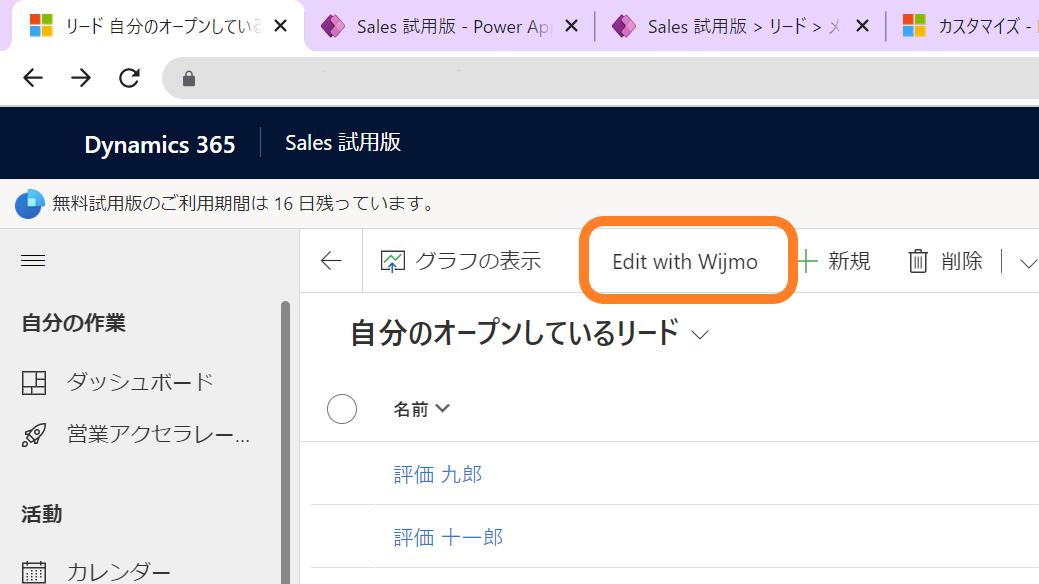Open the lead 評価 十一郎
1039x584 pixels.
448,537
